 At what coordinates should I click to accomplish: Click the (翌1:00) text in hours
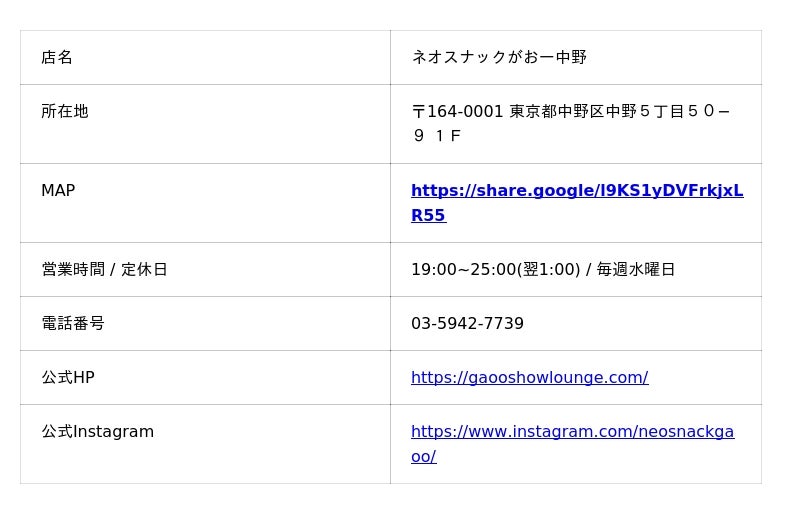pyautogui.click(x=548, y=270)
